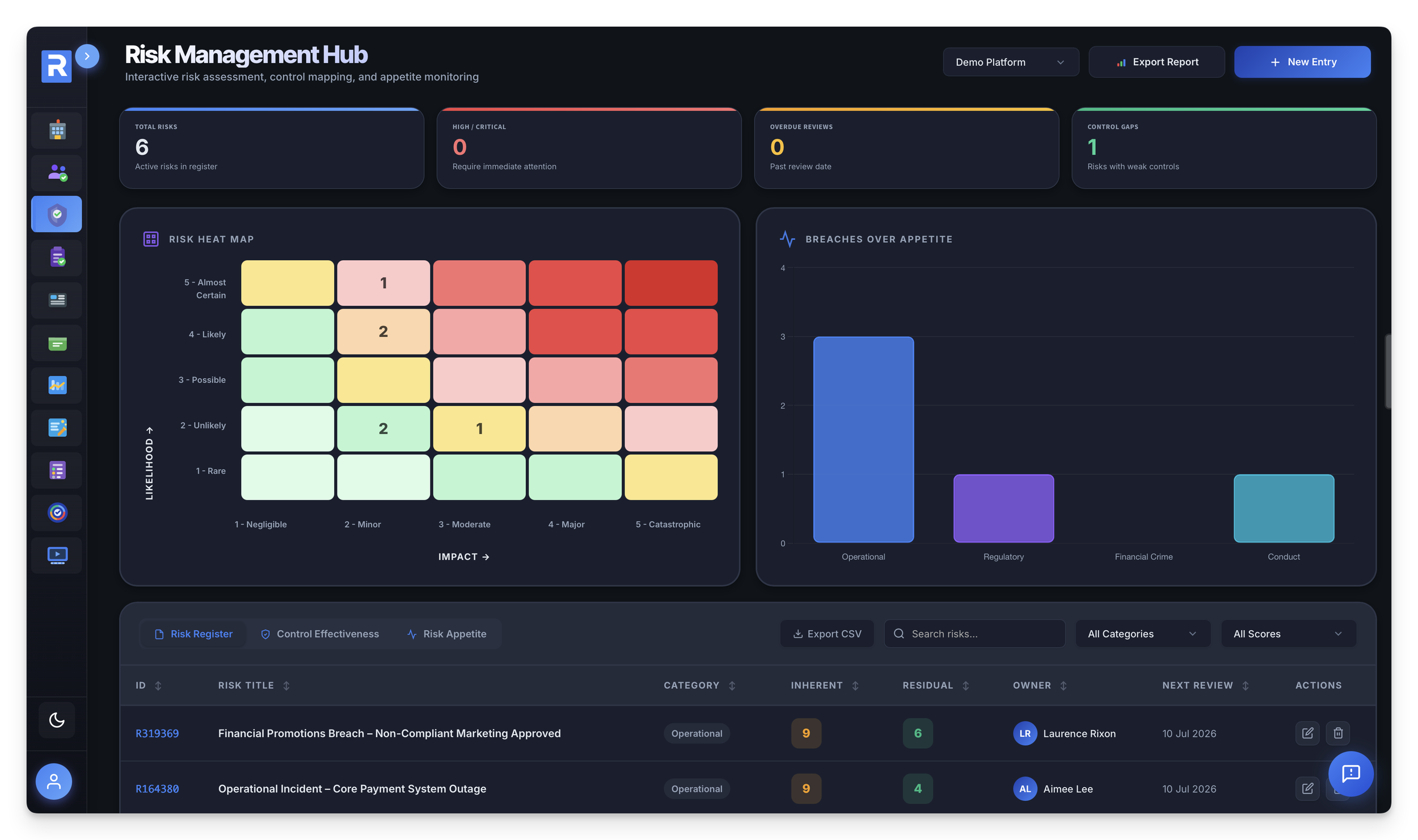Open the building icon in sidebar
The height and width of the screenshot is (840, 1418).
click(x=57, y=130)
